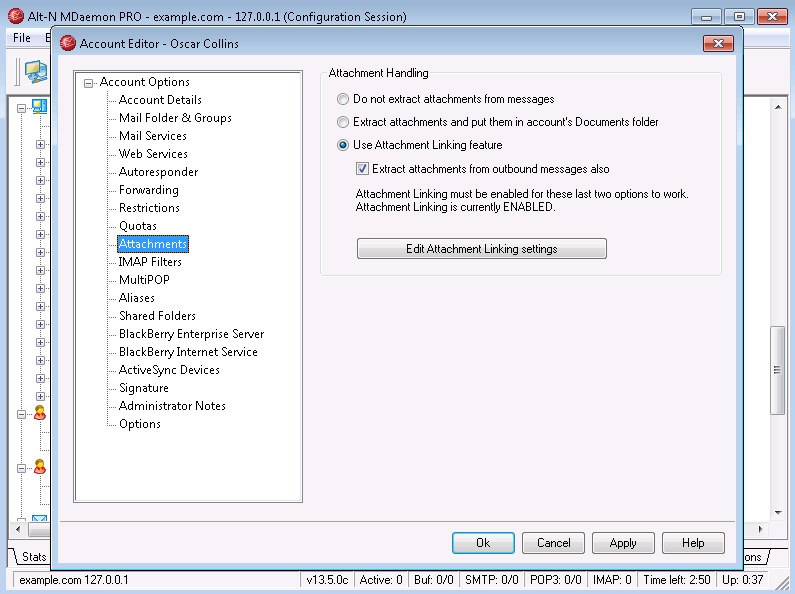Screen dimensions: 795x594
Task: Select BlackBerry Internet Service item
Action: (188, 352)
